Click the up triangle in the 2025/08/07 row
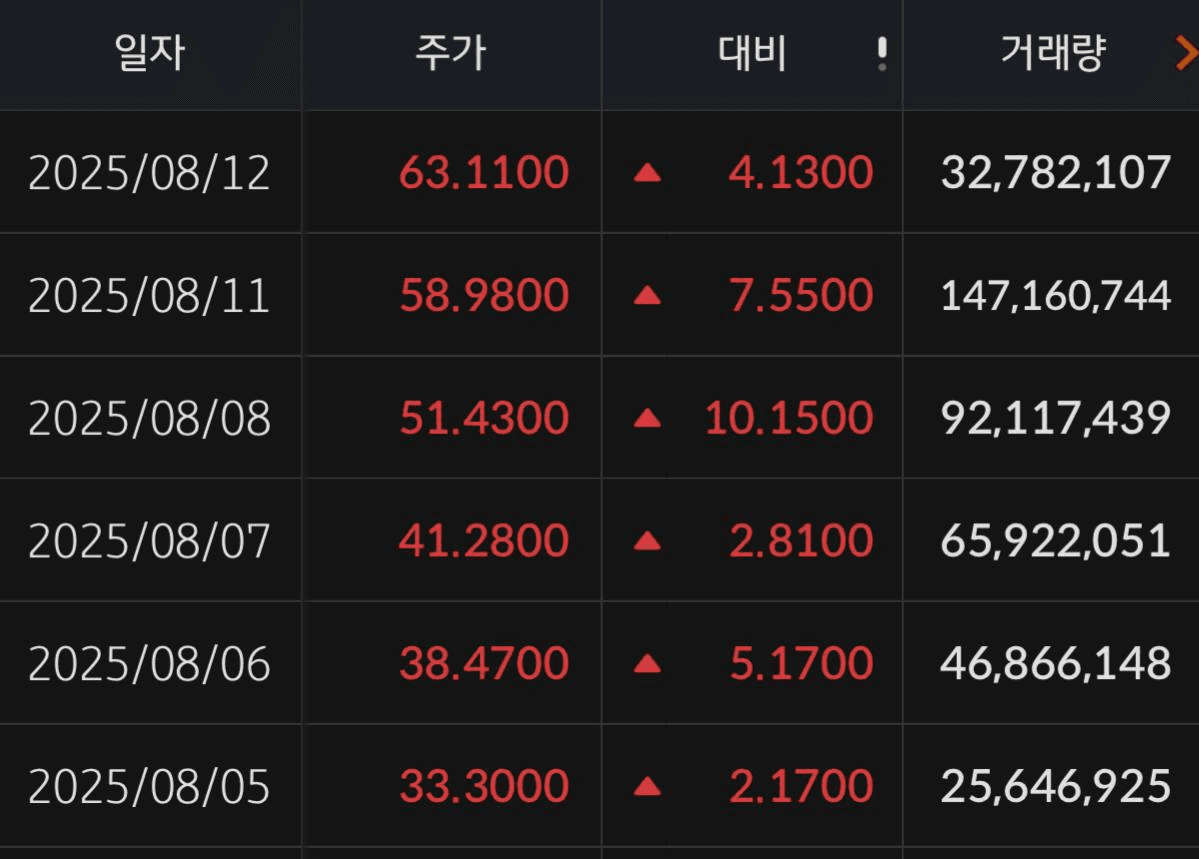Screen dimensions: 1199x859 [647, 541]
